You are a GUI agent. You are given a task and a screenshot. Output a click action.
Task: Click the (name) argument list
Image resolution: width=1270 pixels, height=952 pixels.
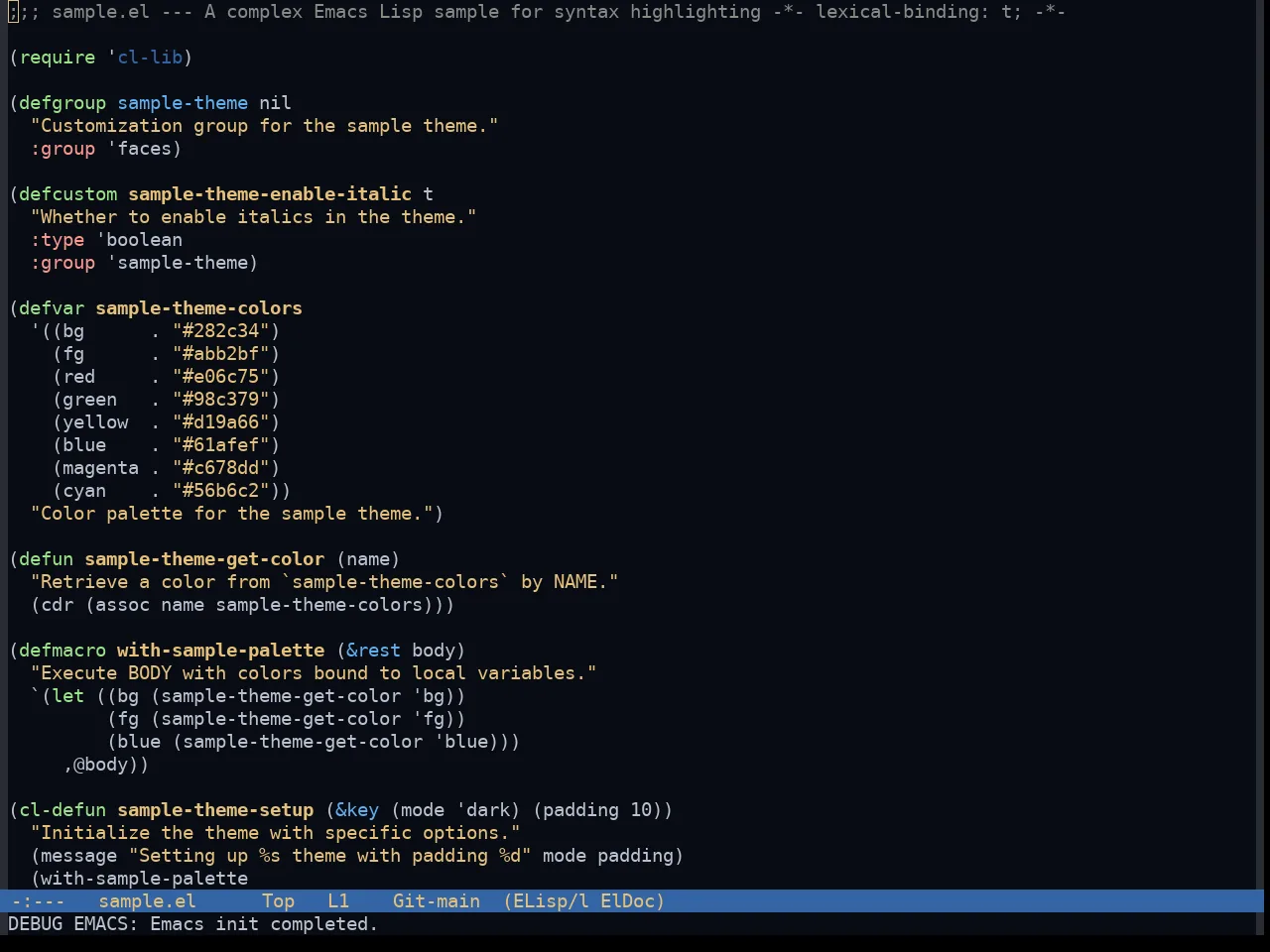coord(368,559)
